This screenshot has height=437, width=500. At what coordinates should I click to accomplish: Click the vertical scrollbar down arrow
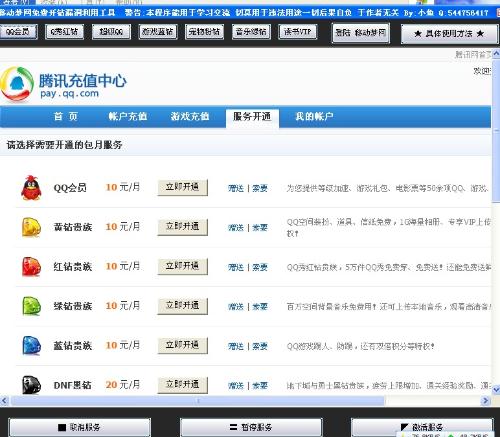(x=496, y=390)
